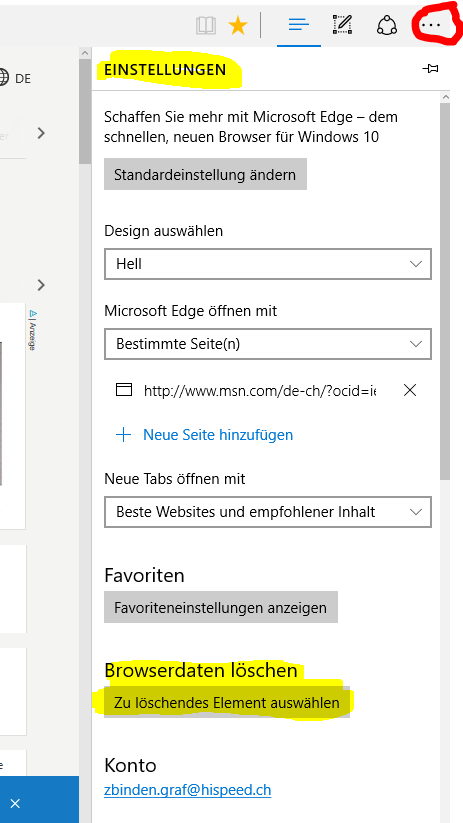Image resolution: width=463 pixels, height=823 pixels.
Task: Open the Bestimmte Seite(n) dropdown
Action: tap(268, 344)
